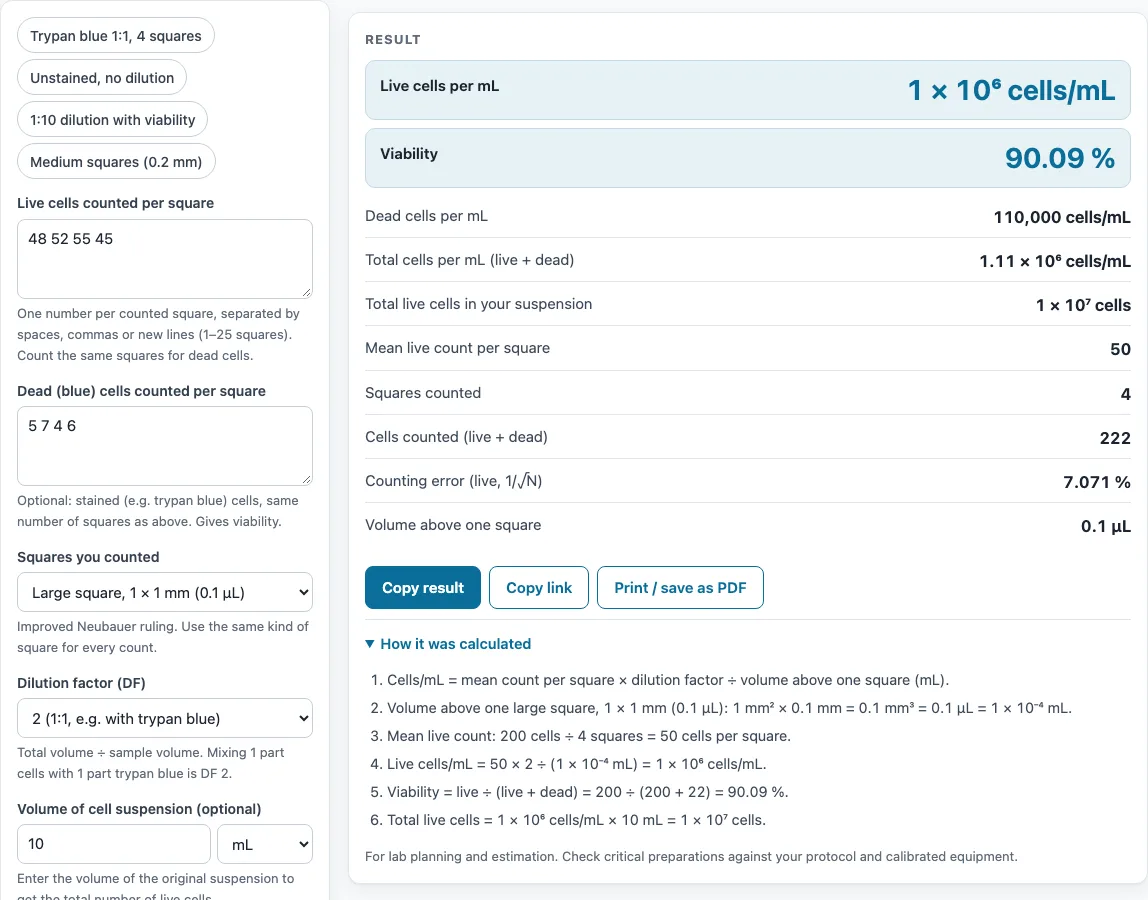Click the Viability label in results
Viewport: 1148px width, 900px height.
(409, 154)
